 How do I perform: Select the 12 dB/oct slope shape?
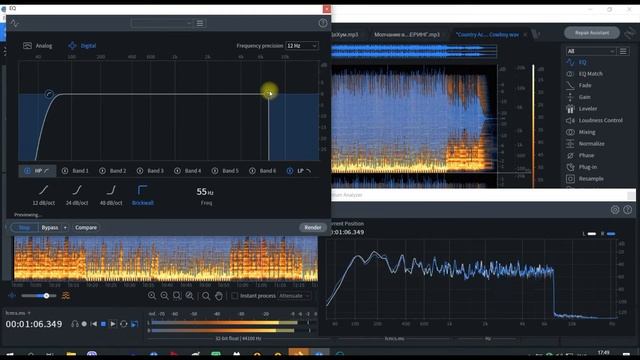pyautogui.click(x=43, y=195)
